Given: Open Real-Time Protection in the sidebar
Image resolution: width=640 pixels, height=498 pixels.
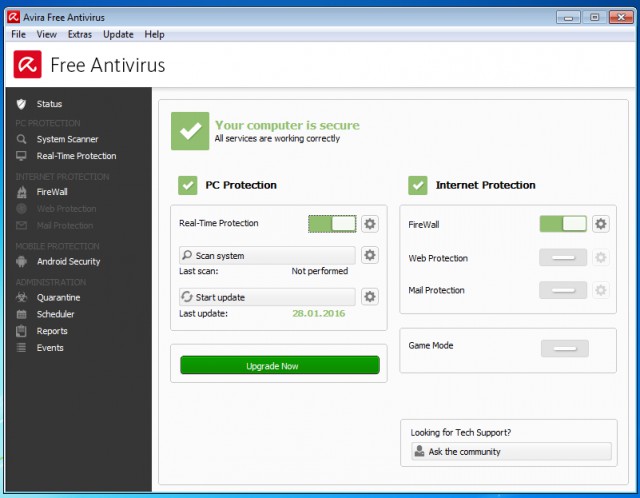Looking at the screenshot, I should tap(76, 156).
